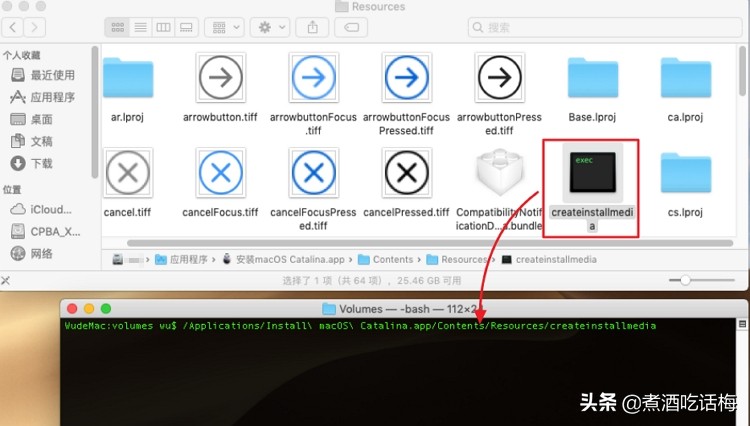Click the Resources folder title icon
Screen dimensions: 750x426
[342, 6]
